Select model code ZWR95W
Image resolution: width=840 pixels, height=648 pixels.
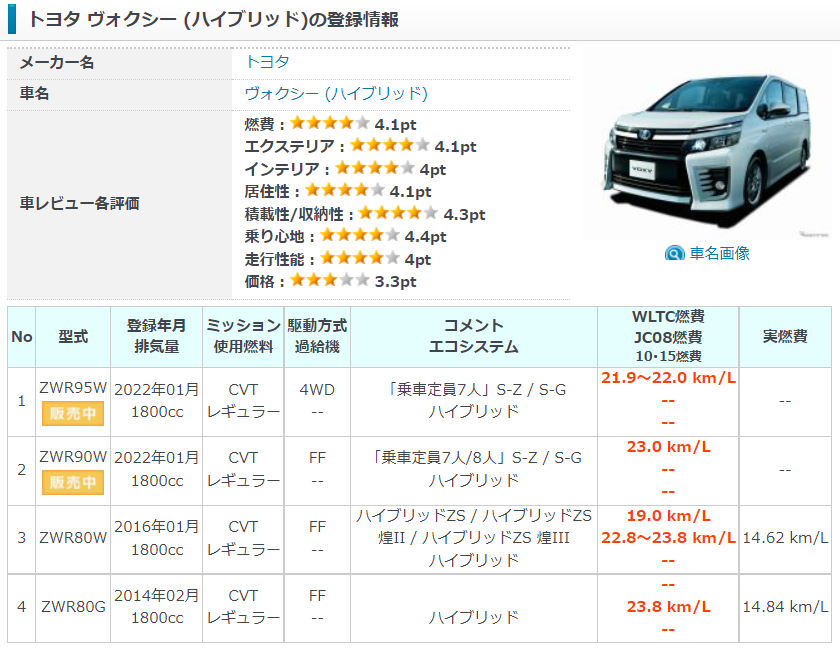pos(73,388)
